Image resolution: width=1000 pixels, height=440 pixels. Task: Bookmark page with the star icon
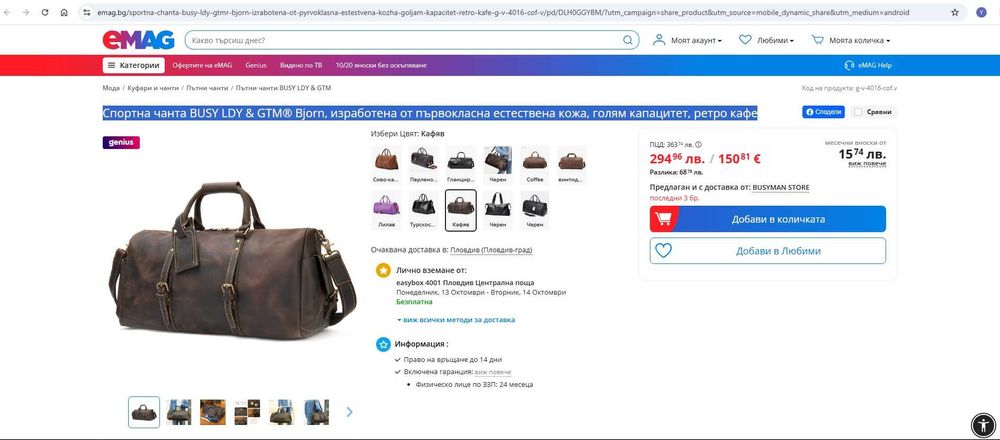pyautogui.click(x=955, y=12)
